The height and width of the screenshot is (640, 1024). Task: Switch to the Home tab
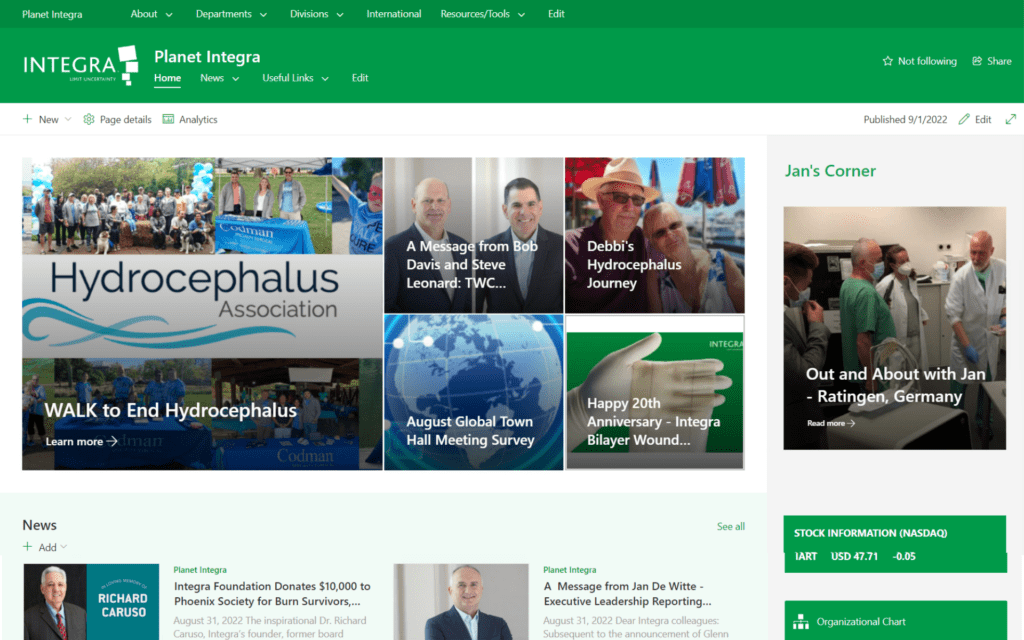coord(167,78)
